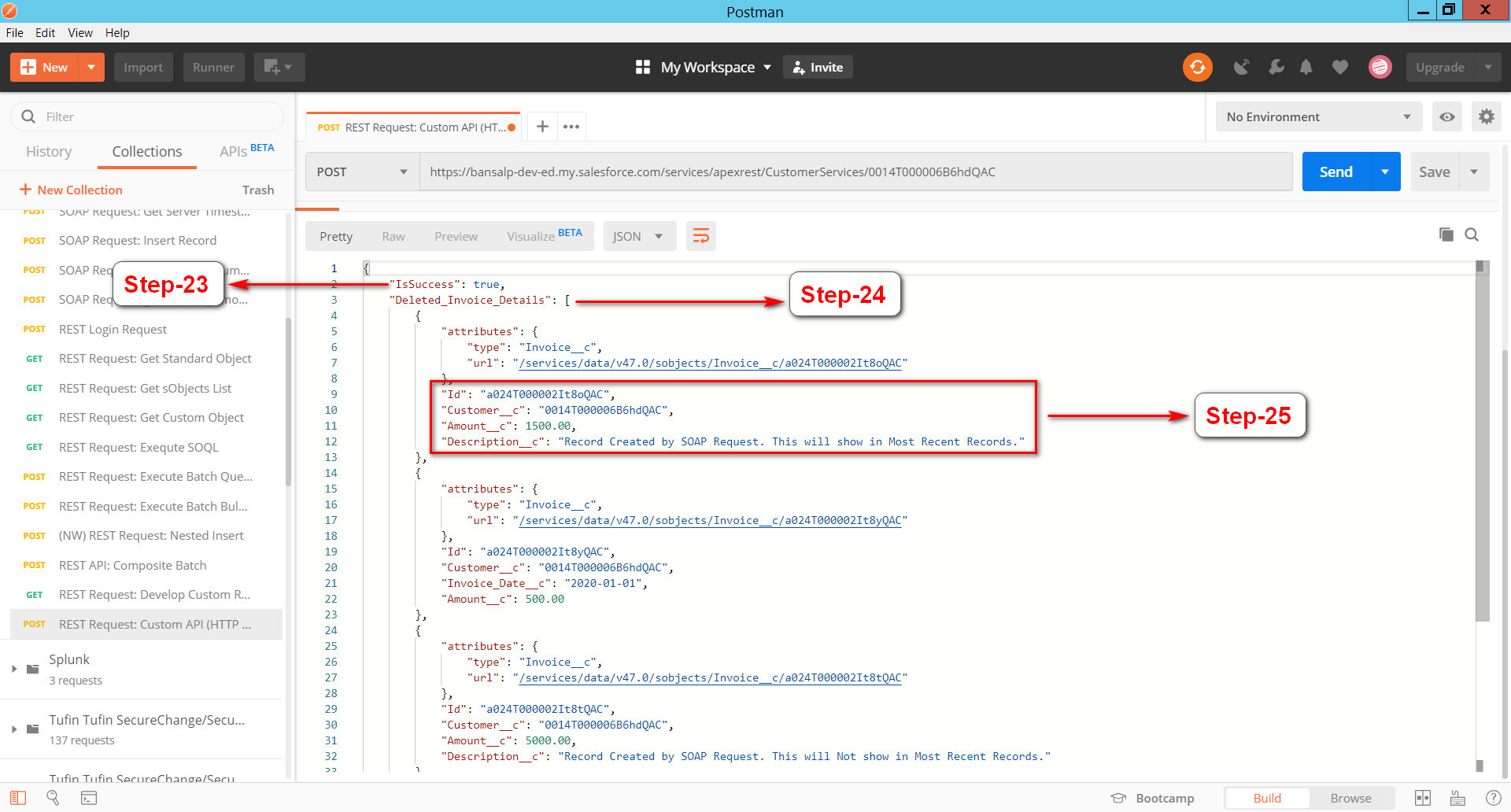The height and width of the screenshot is (812, 1511).
Task: Open the notifications bell
Action: 1306,68
